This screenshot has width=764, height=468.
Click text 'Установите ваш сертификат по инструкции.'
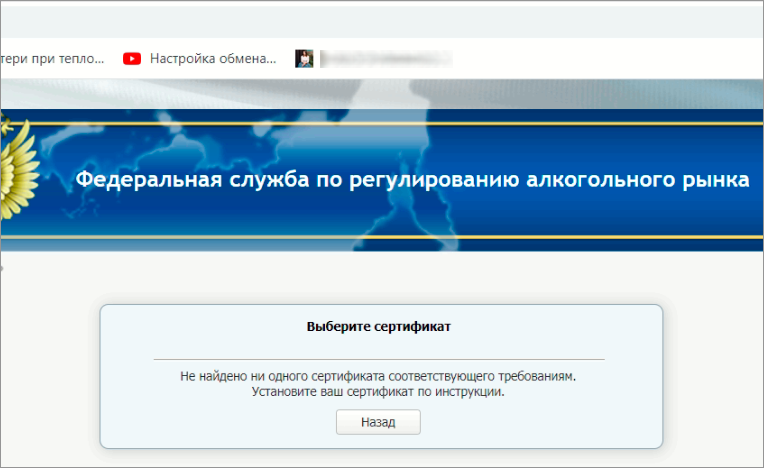378,392
